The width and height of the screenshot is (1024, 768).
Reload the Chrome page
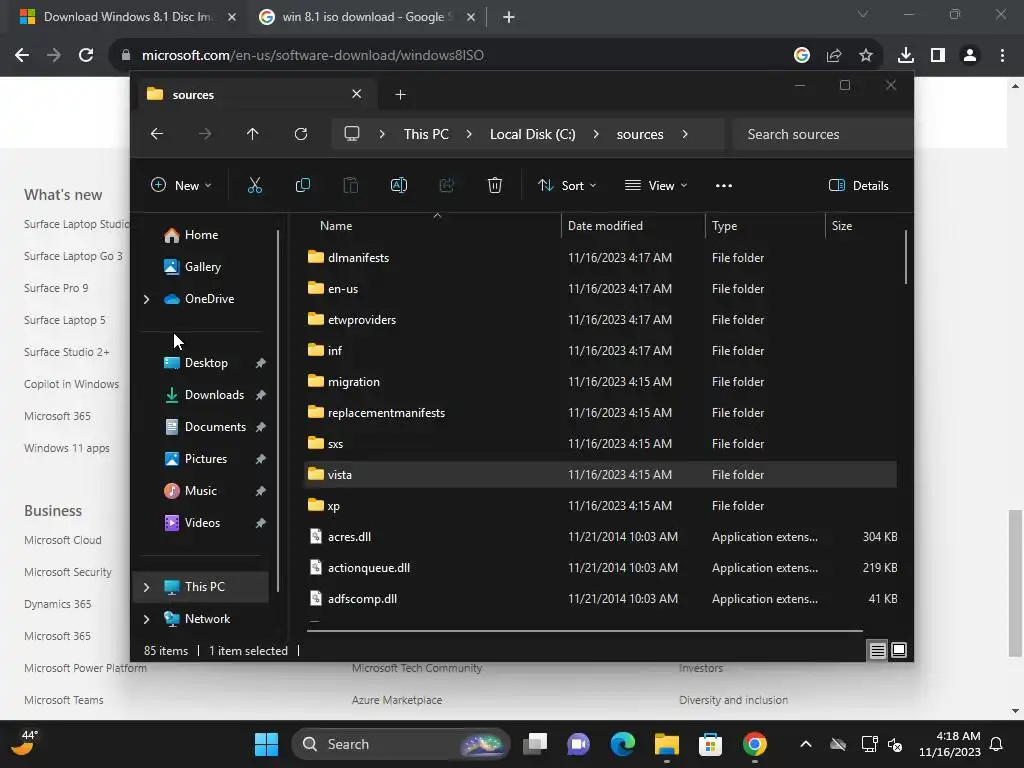pos(86,55)
